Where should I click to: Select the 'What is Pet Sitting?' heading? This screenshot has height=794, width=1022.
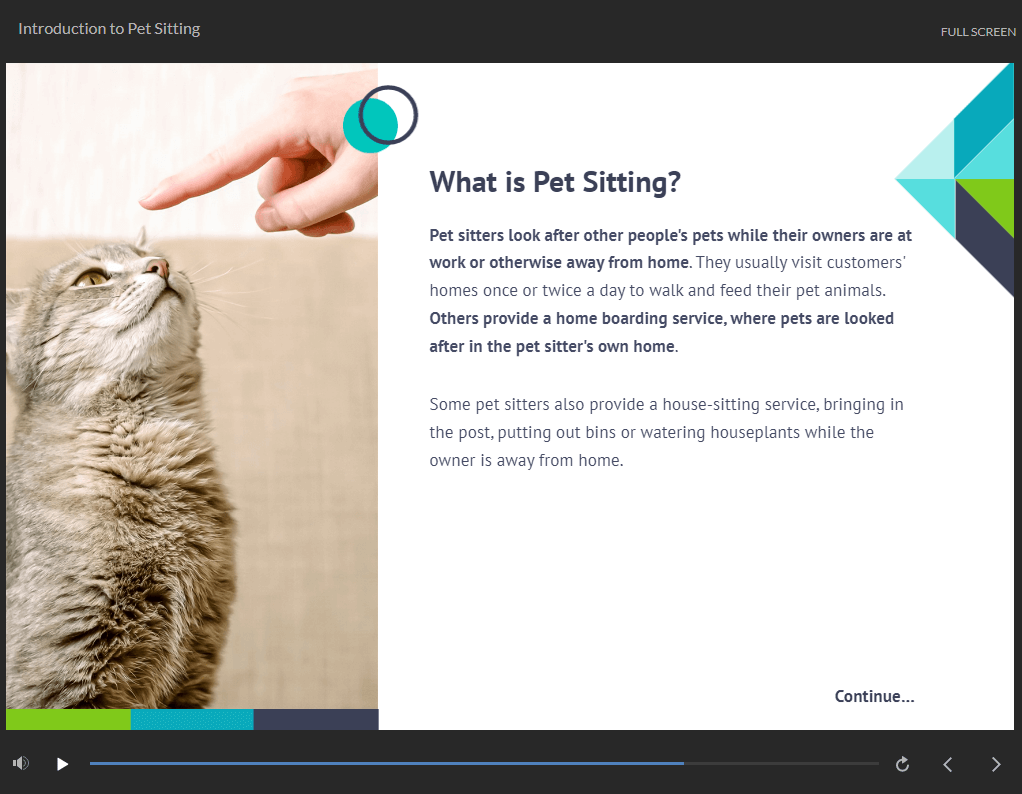(555, 182)
